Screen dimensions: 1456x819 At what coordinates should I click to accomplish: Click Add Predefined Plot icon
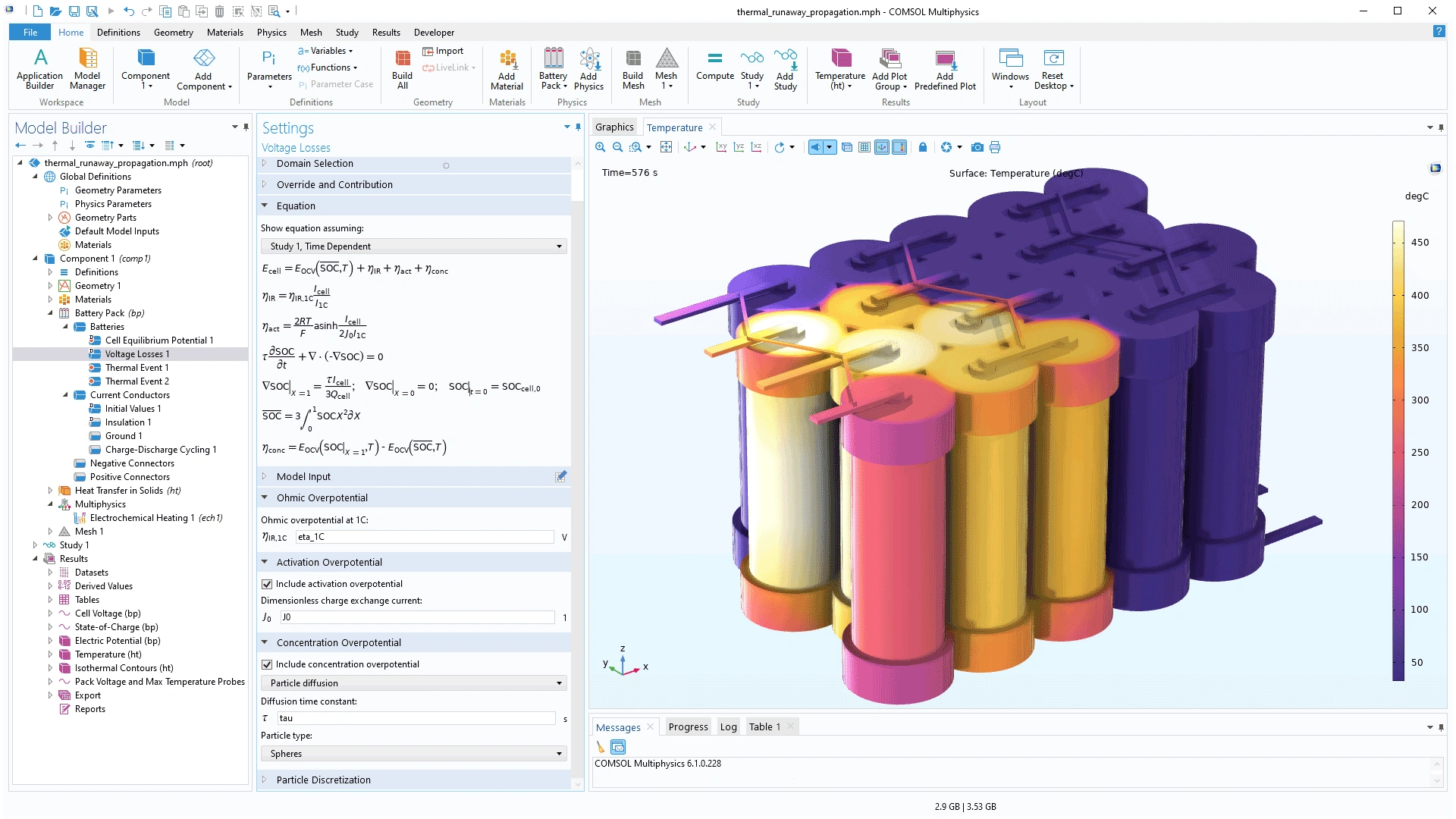[x=945, y=67]
